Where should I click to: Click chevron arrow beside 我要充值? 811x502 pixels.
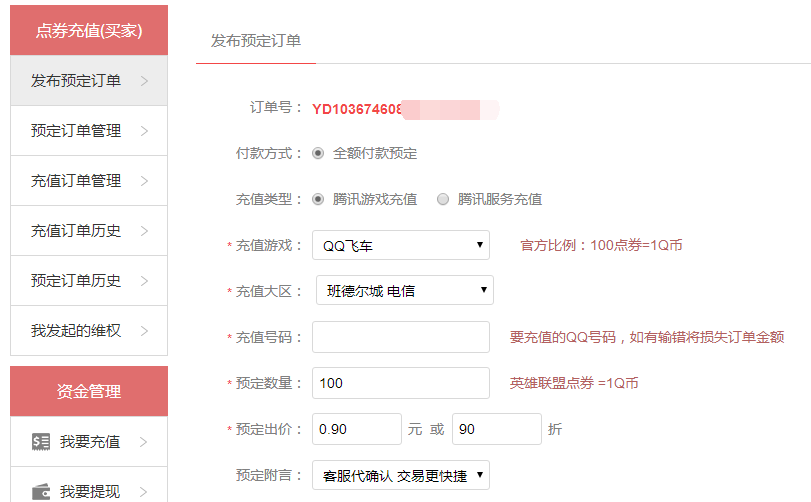click(144, 442)
